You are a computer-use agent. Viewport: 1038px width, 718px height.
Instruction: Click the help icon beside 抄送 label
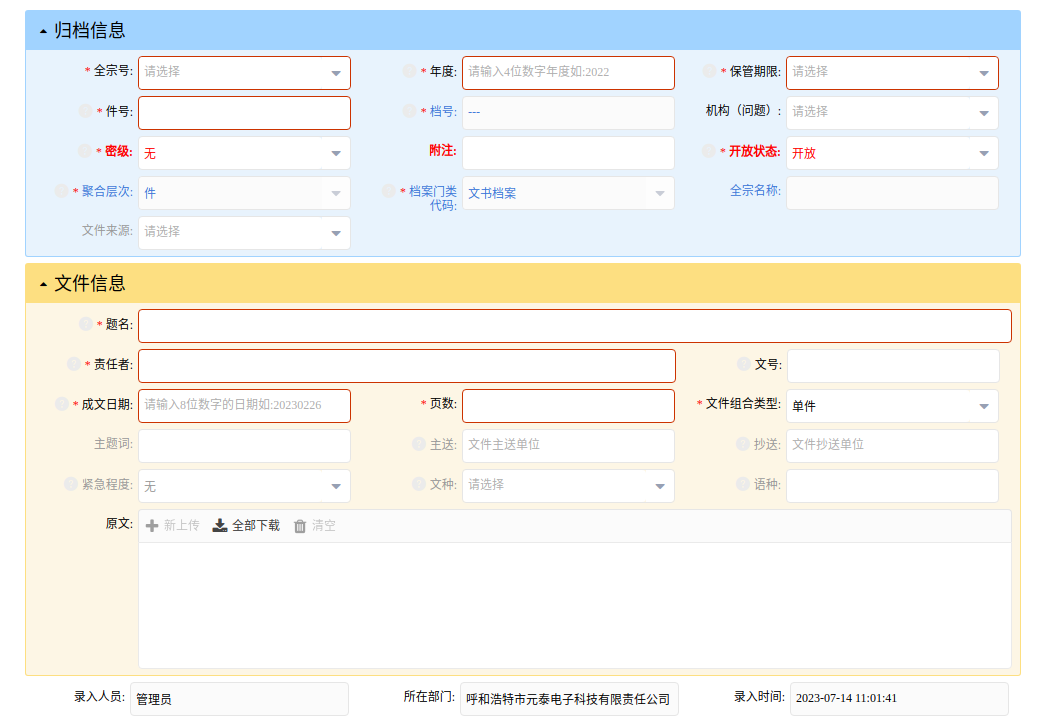743,444
